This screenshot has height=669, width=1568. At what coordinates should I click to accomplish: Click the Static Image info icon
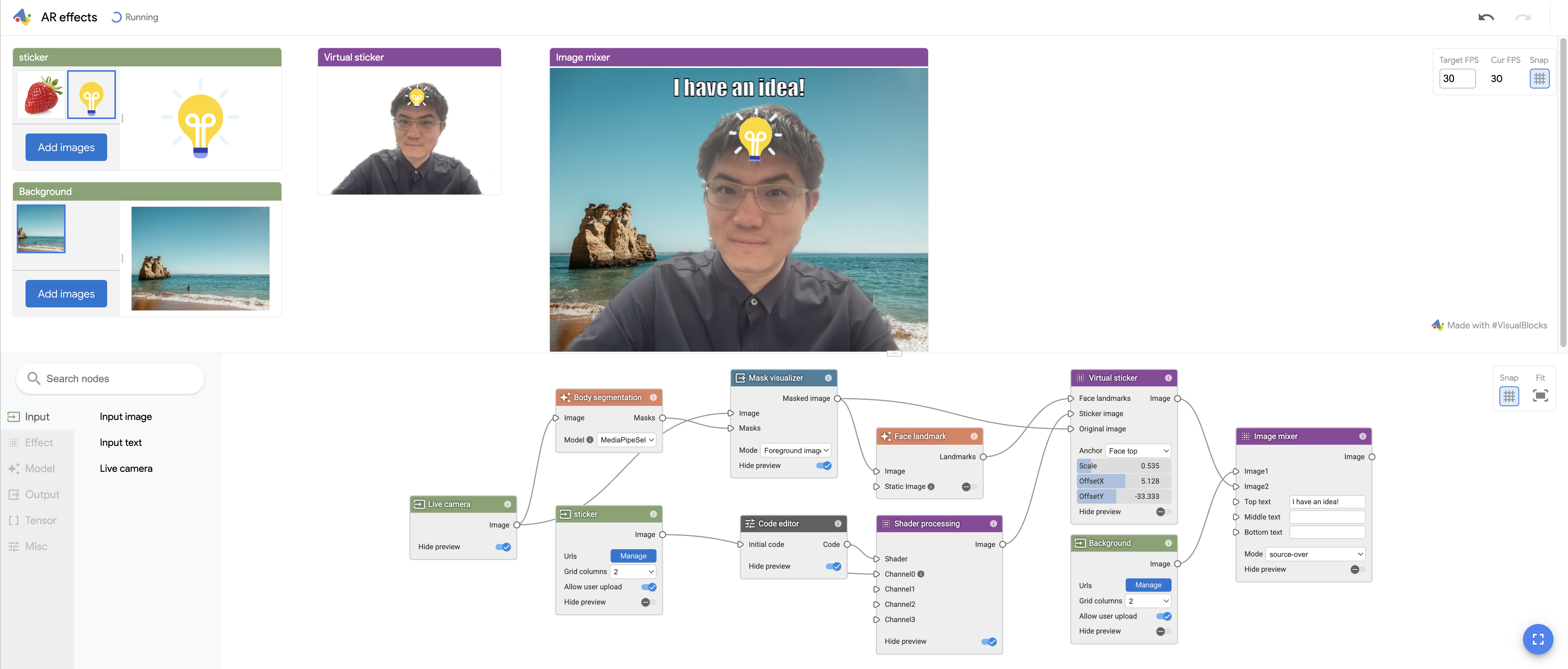931,486
